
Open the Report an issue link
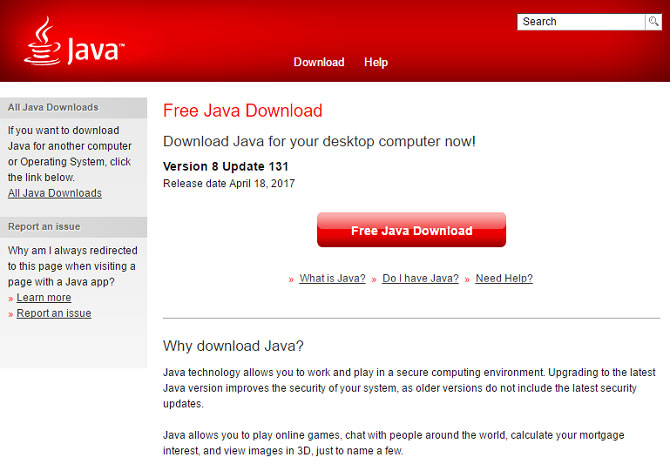coord(54,313)
